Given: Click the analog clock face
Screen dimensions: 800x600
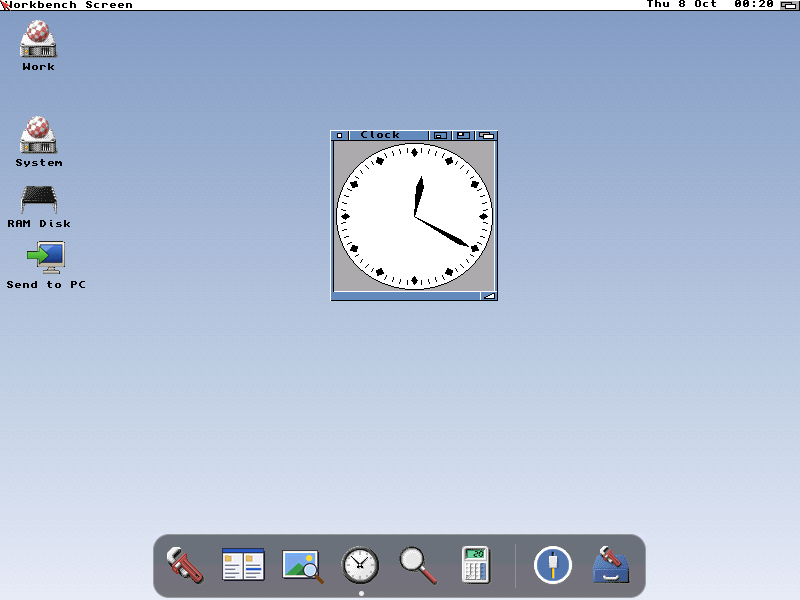Looking at the screenshot, I should pyautogui.click(x=414, y=216).
